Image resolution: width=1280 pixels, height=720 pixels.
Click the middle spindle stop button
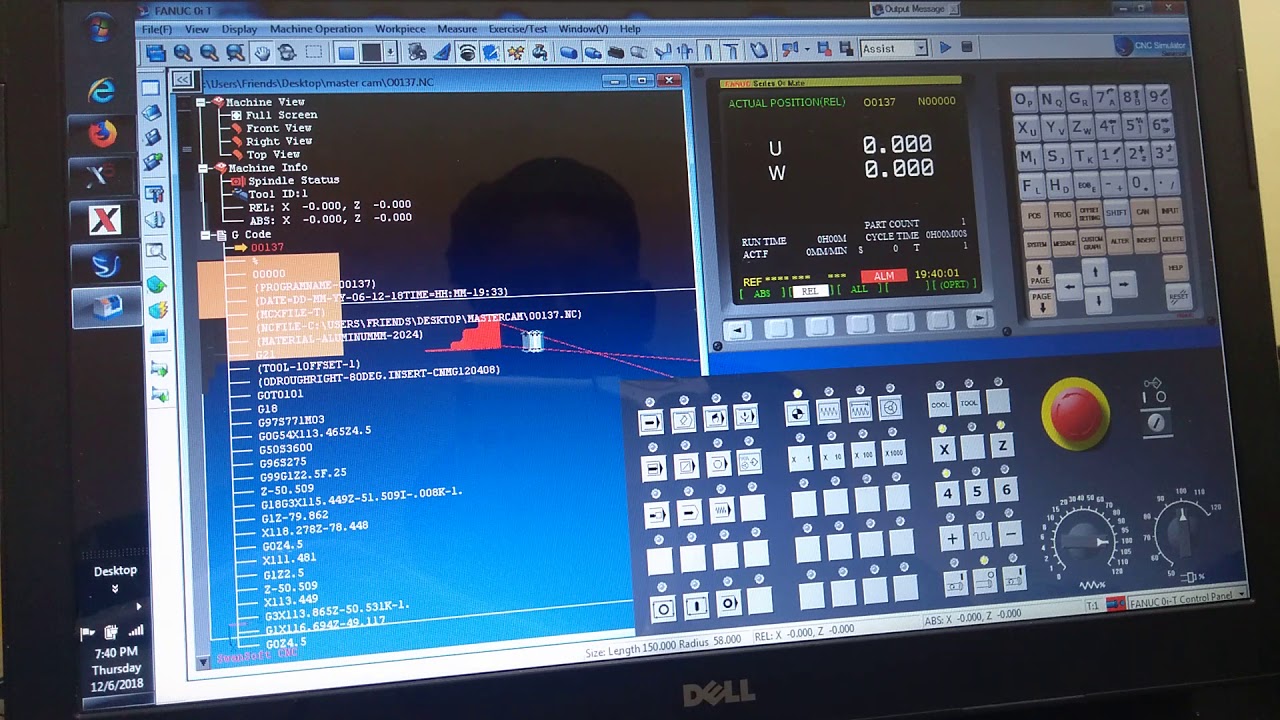click(985, 580)
